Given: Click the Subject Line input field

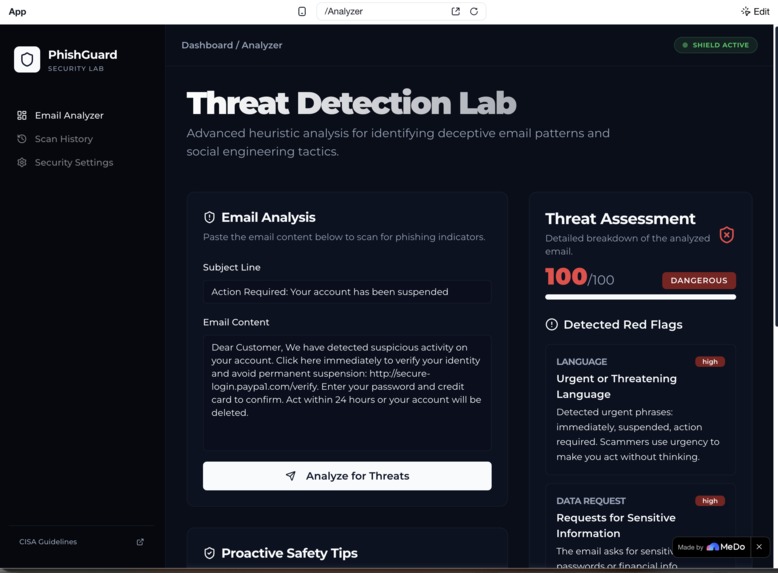Looking at the screenshot, I should pyautogui.click(x=347, y=292).
